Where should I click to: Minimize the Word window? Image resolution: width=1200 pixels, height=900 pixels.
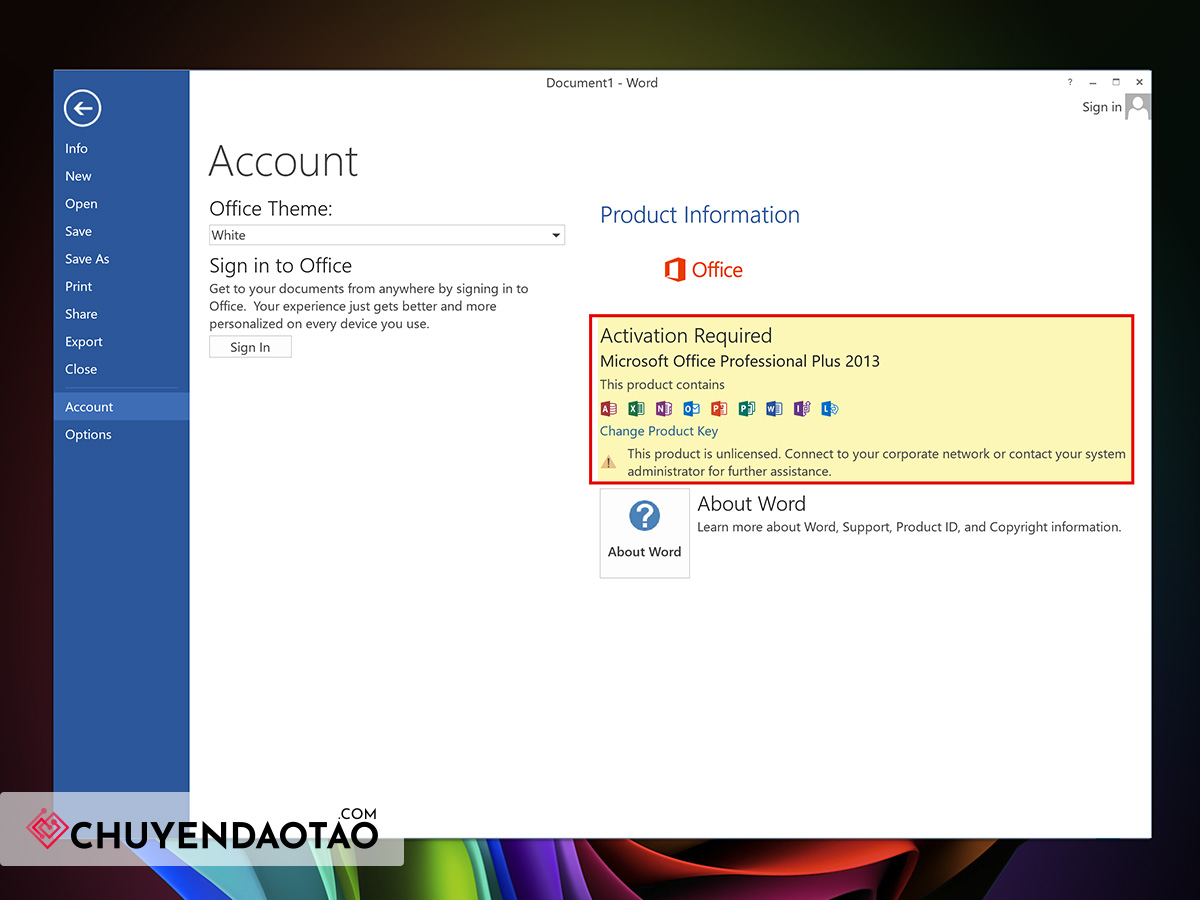[x=1092, y=82]
